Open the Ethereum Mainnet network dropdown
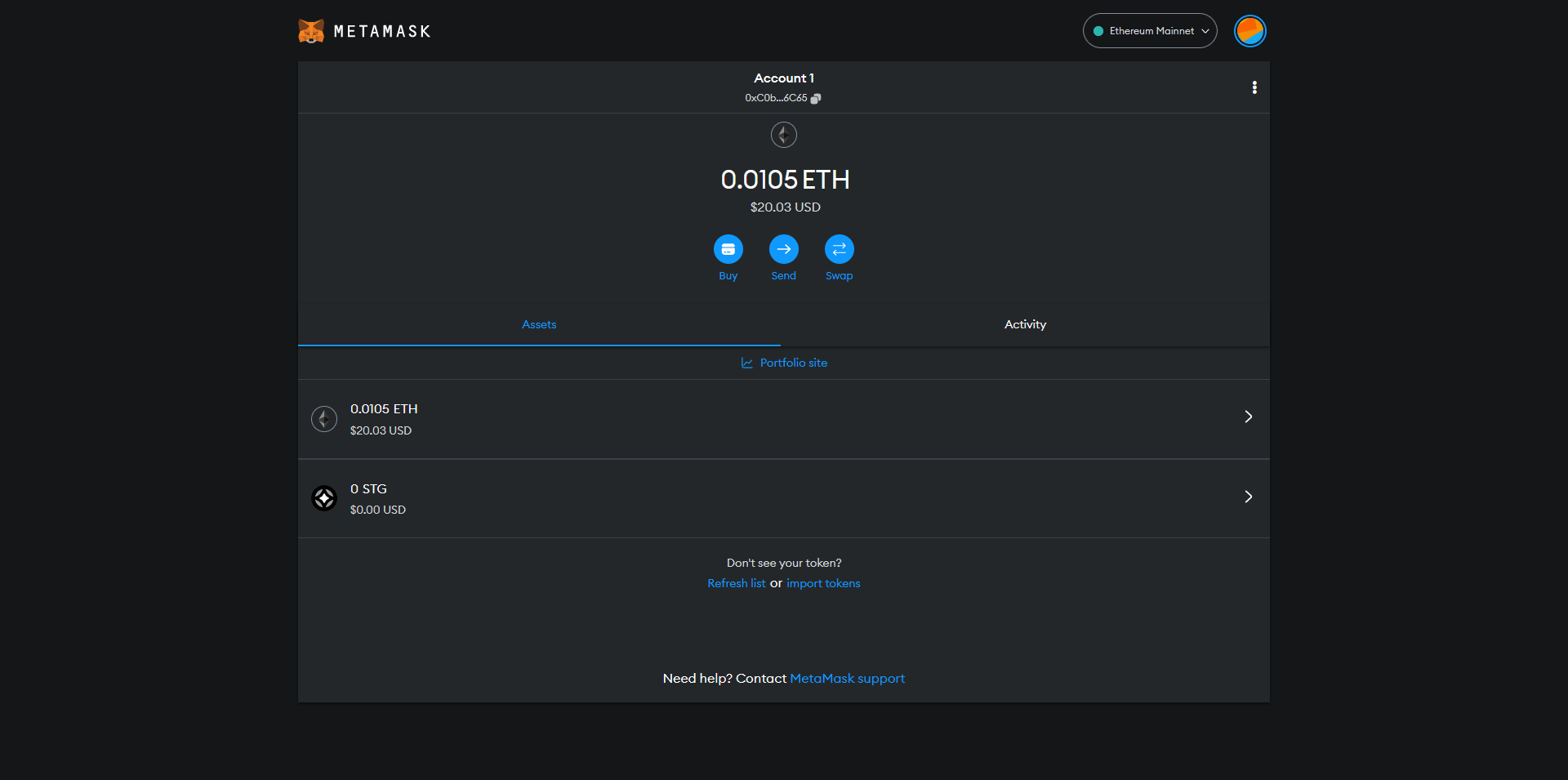Viewport: 1568px width, 780px height. [x=1150, y=31]
